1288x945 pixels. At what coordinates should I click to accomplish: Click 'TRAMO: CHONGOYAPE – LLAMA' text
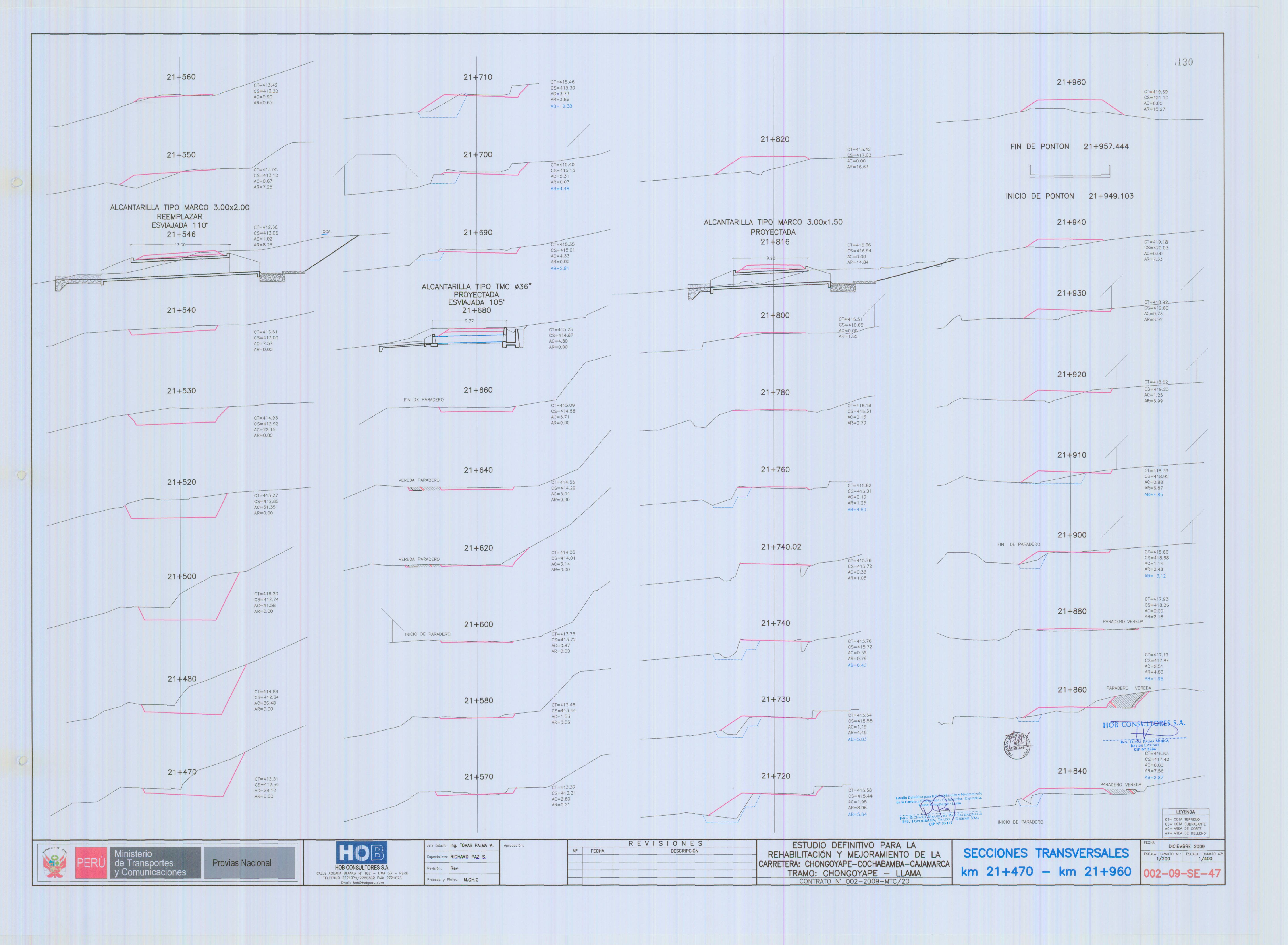[854, 874]
